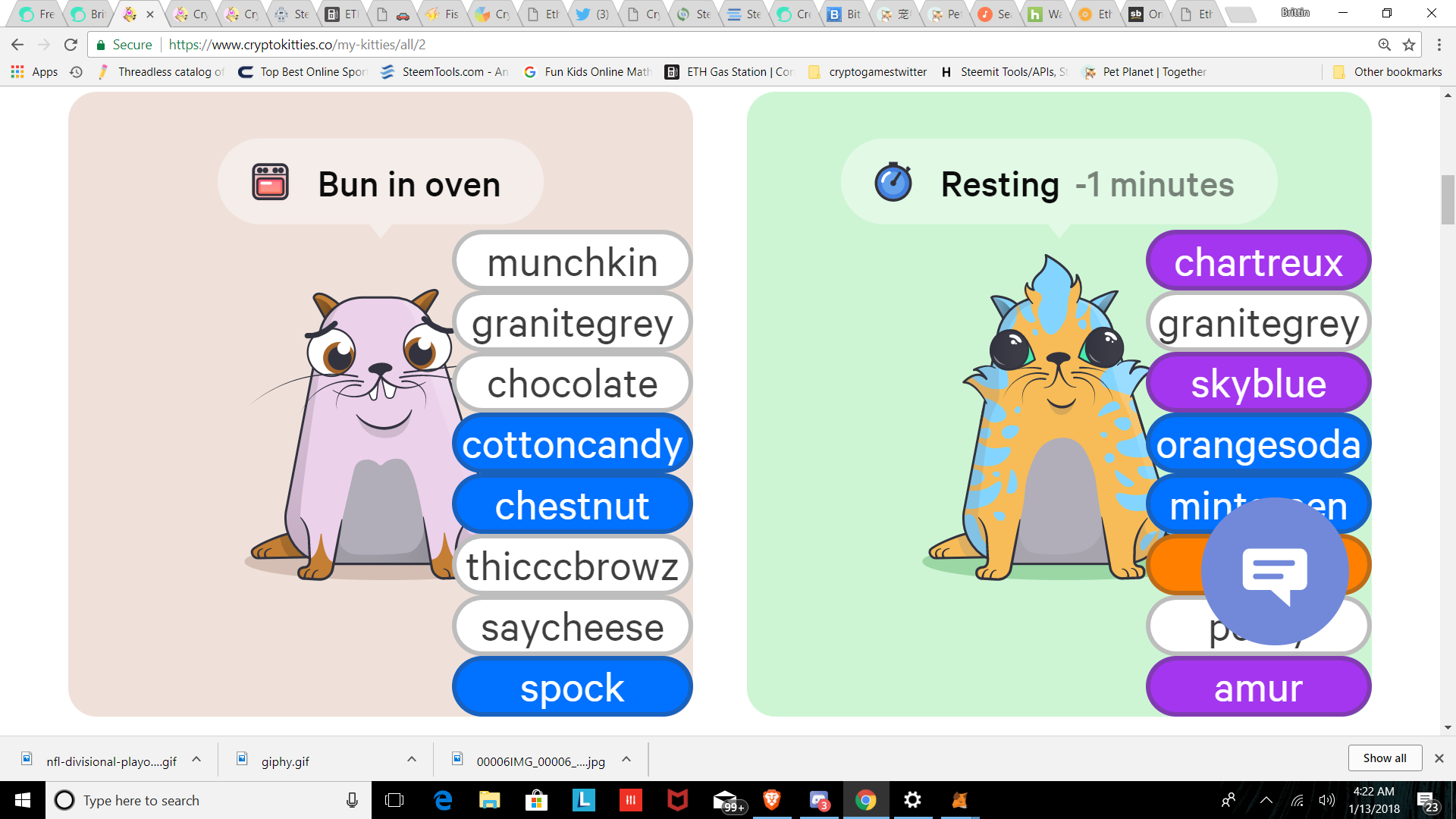
Task: Open Microsoft Store from the taskbar
Action: 537,800
